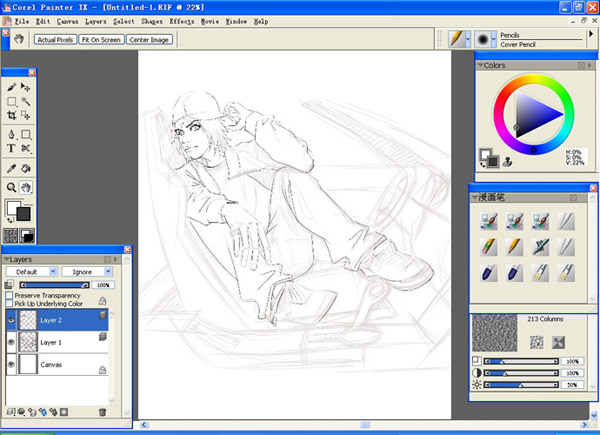
Task: Open the Effects menu
Action: (182, 20)
